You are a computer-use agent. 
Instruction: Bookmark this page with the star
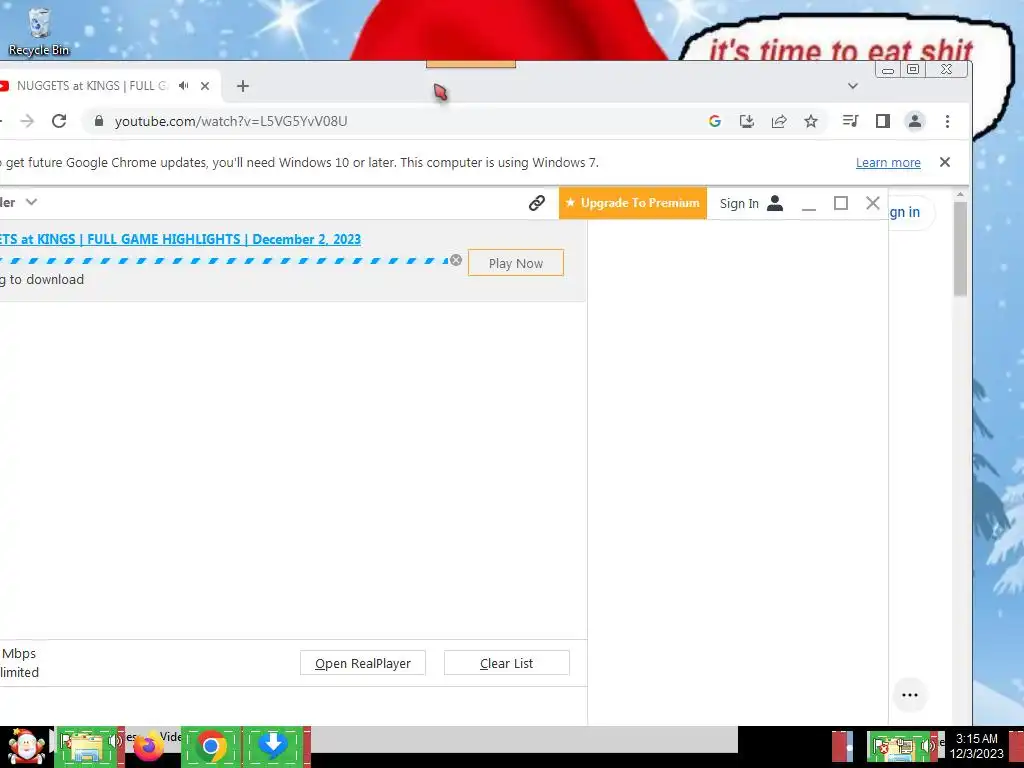click(811, 121)
